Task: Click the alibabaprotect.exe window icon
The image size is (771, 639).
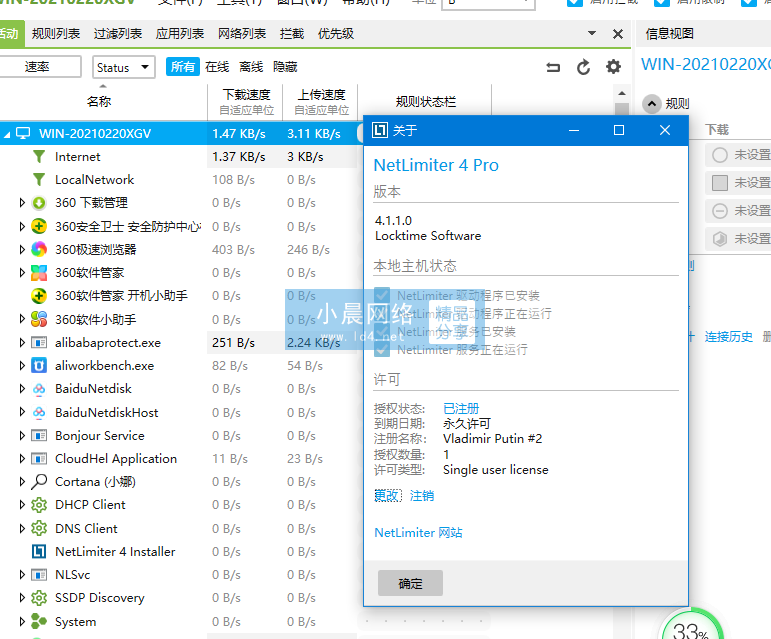Action: click(38, 343)
